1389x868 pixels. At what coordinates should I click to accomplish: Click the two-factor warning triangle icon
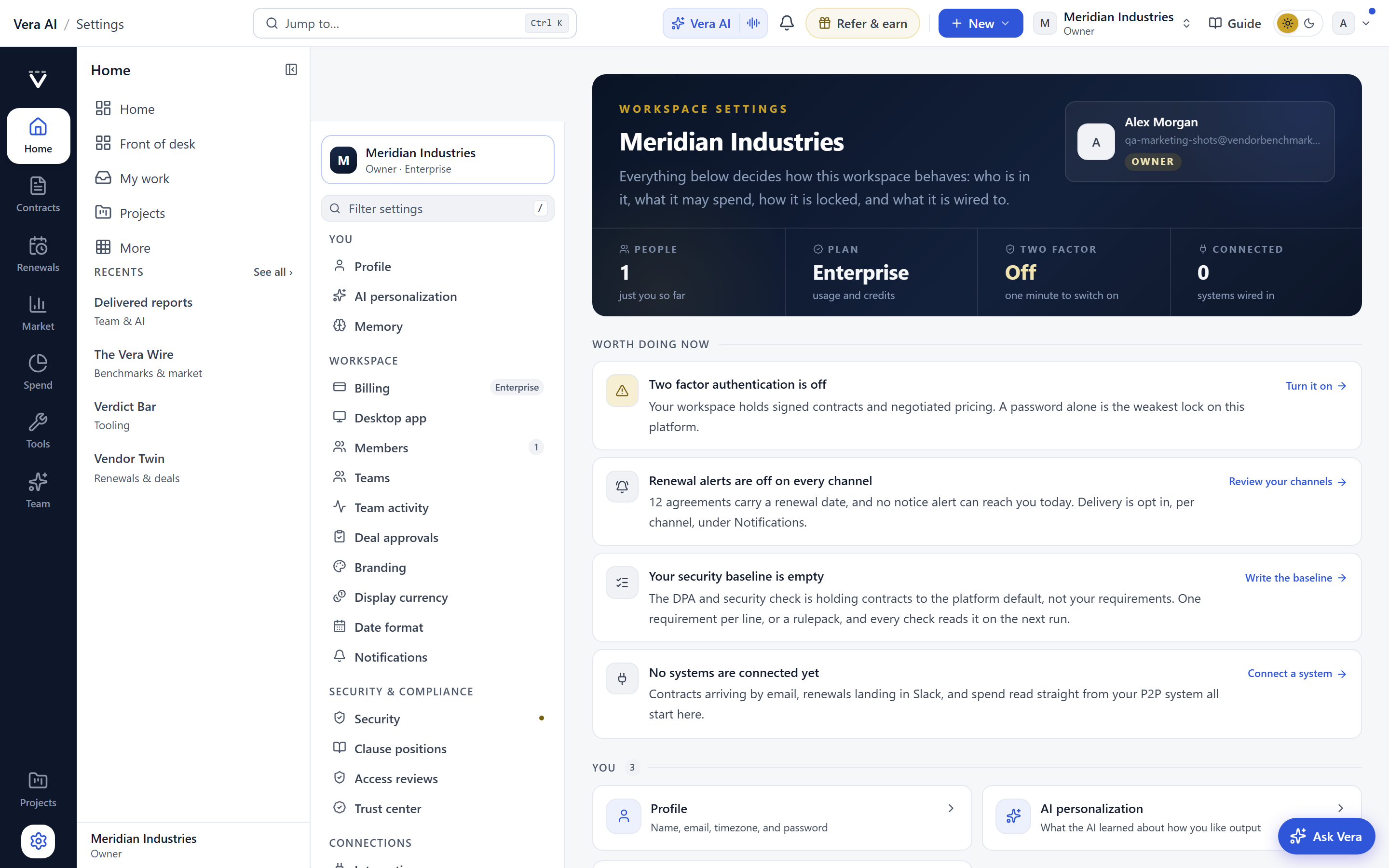pyautogui.click(x=622, y=391)
